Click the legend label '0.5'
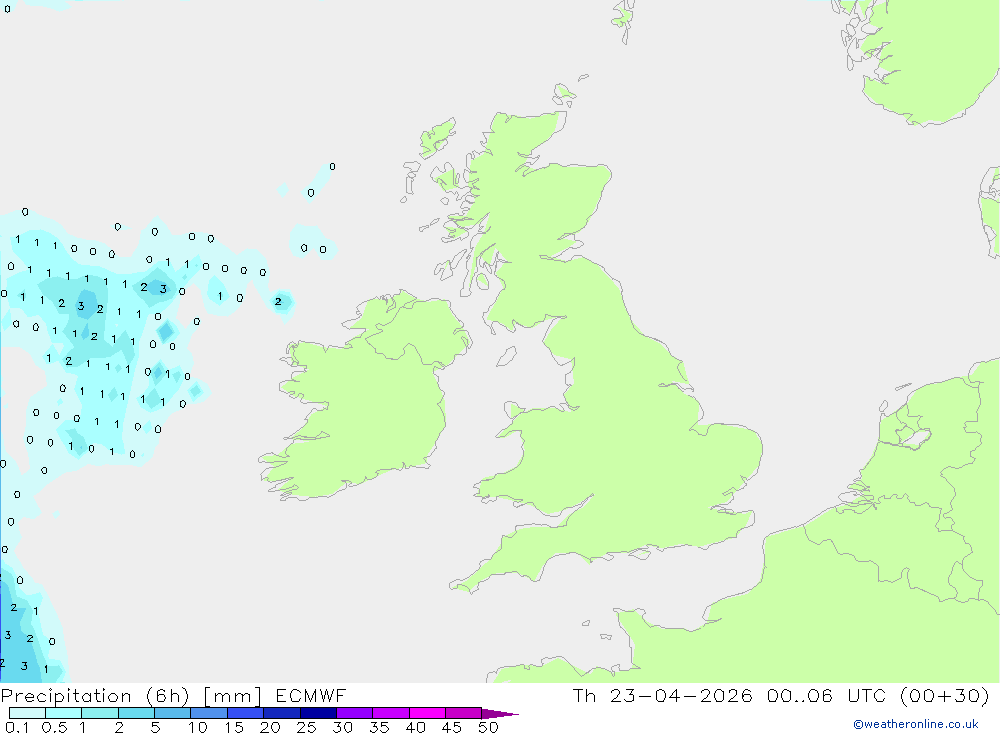 coord(54,727)
